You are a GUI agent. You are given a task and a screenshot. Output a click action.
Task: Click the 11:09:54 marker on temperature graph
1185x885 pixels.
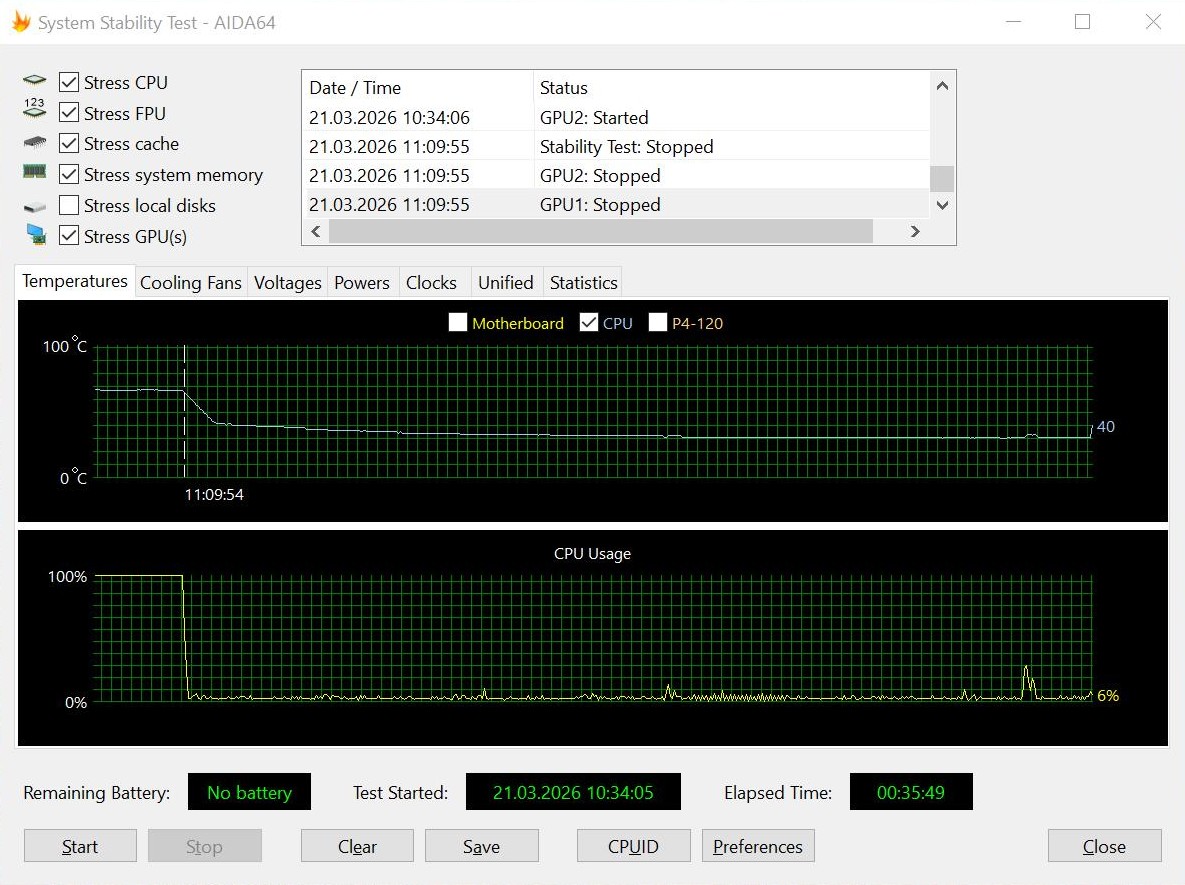pos(214,494)
